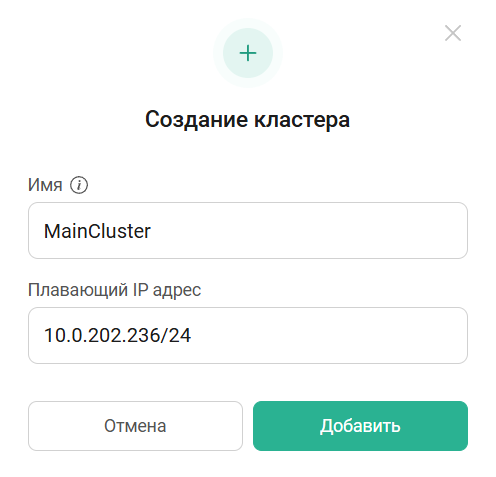Focus the Плавающий IP адрес input field
Viewport: 496px width, 477px height.
coord(248,335)
